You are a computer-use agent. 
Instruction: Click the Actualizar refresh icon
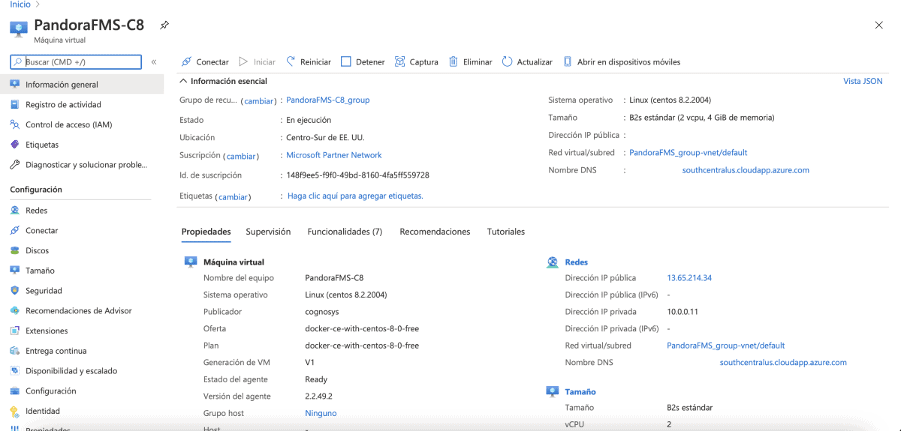point(507,62)
